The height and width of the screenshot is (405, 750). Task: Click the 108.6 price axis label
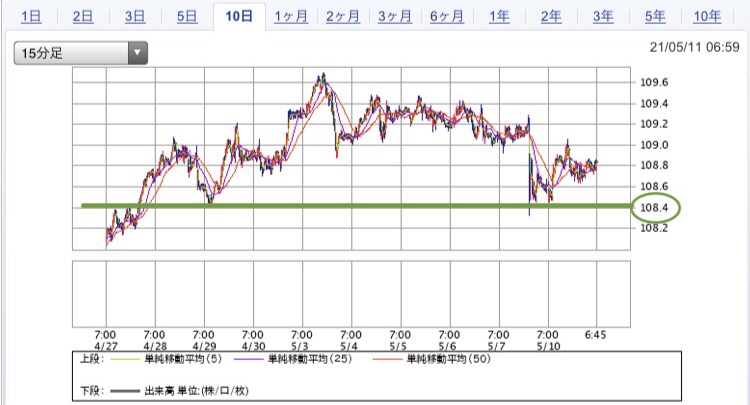[x=654, y=186]
